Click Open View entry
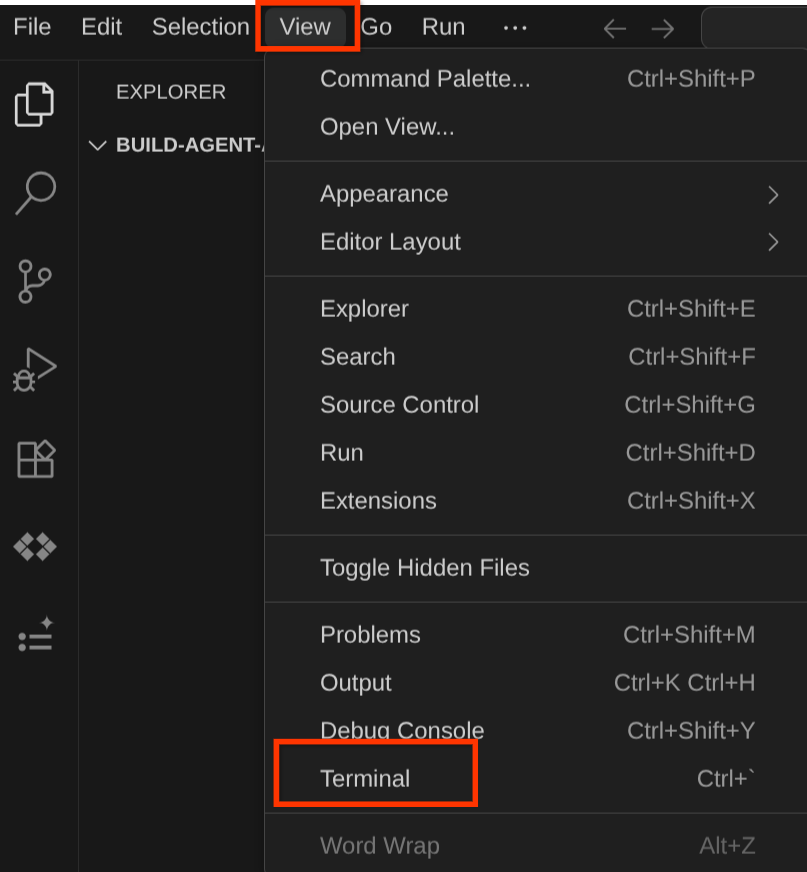This screenshot has width=807, height=872. pos(385,127)
